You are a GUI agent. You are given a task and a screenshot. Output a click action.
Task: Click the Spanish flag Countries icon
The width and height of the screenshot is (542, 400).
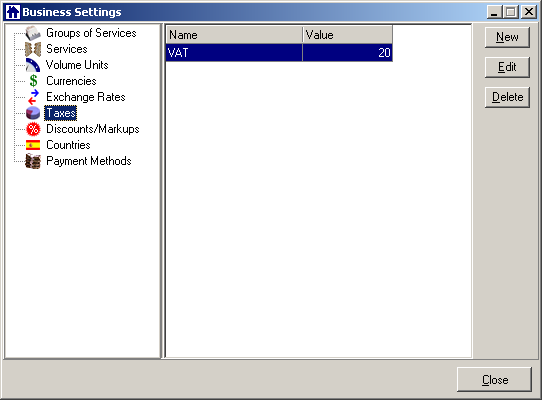point(33,145)
